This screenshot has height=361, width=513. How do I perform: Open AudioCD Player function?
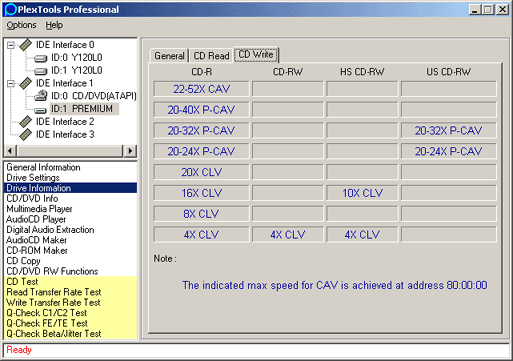[36, 219]
